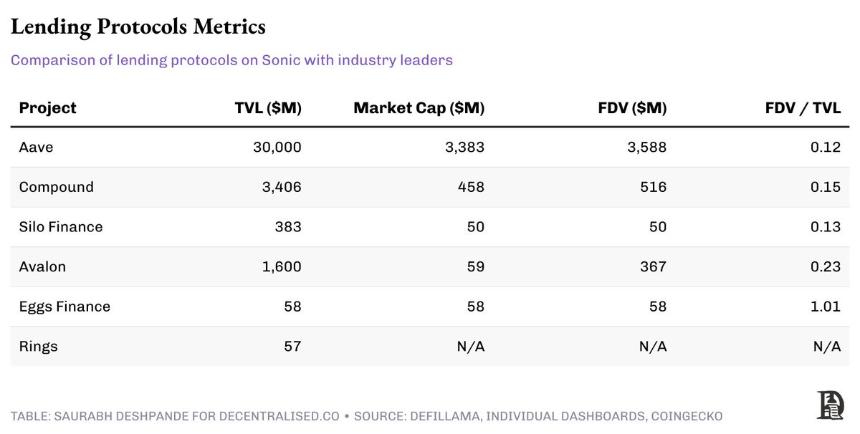Click Aave's TVL value 30,000
This screenshot has height=434, width=860.
278,147
